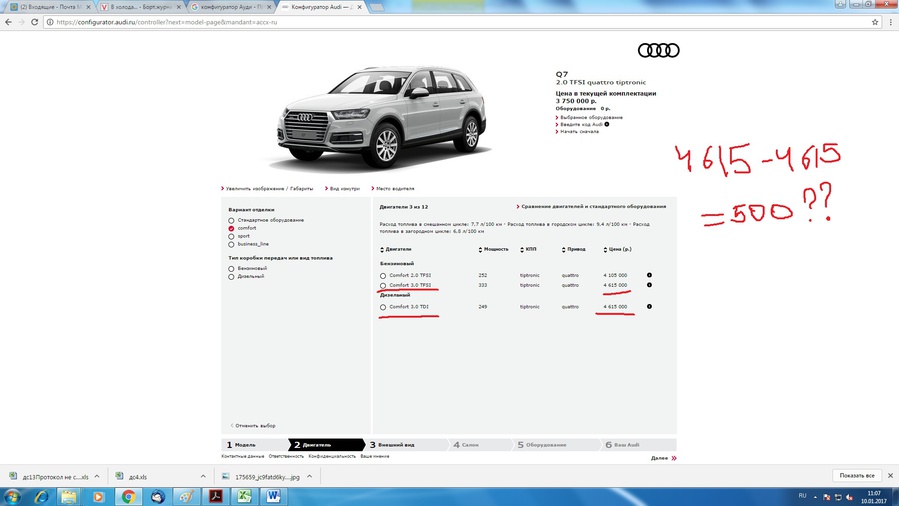Go to step 5 Оборудование
This screenshot has width=899, height=506.
pyautogui.click(x=555, y=445)
